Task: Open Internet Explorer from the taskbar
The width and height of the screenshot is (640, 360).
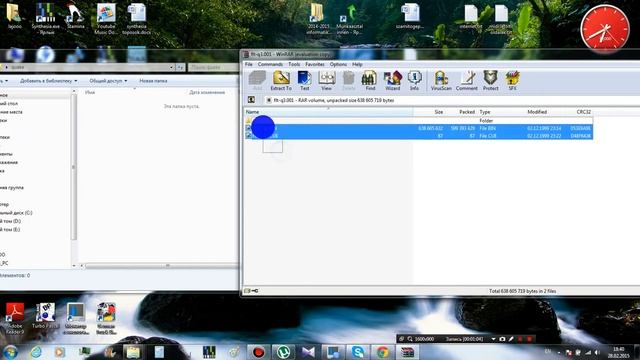Action: click(x=36, y=352)
